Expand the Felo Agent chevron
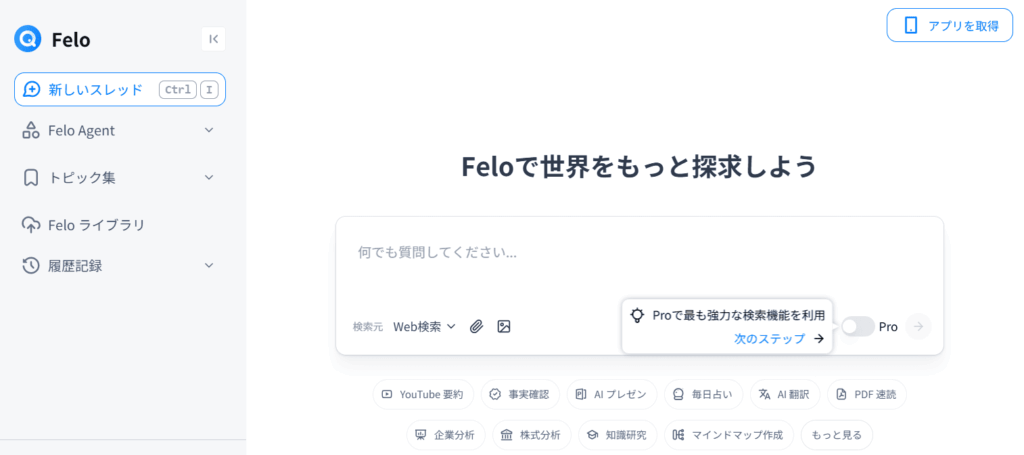The width and height of the screenshot is (1024, 455). point(209,130)
